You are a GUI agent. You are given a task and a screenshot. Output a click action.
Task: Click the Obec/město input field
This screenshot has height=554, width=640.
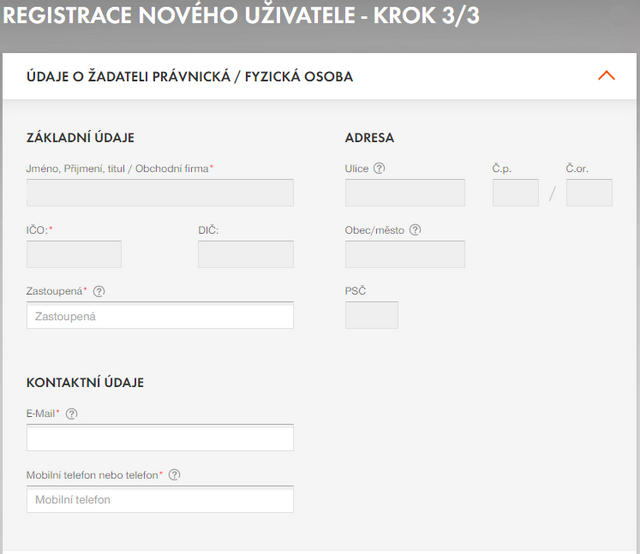(x=404, y=254)
